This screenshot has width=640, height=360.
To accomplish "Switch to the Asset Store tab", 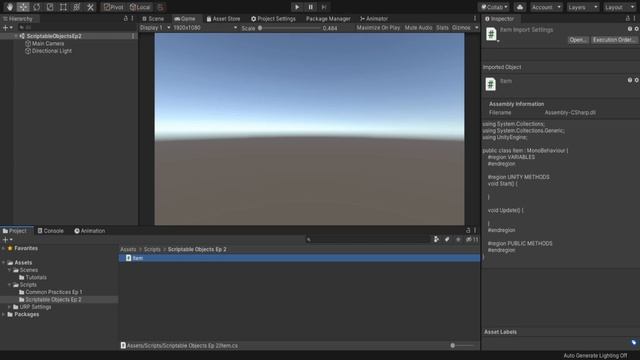I will 223,19.
